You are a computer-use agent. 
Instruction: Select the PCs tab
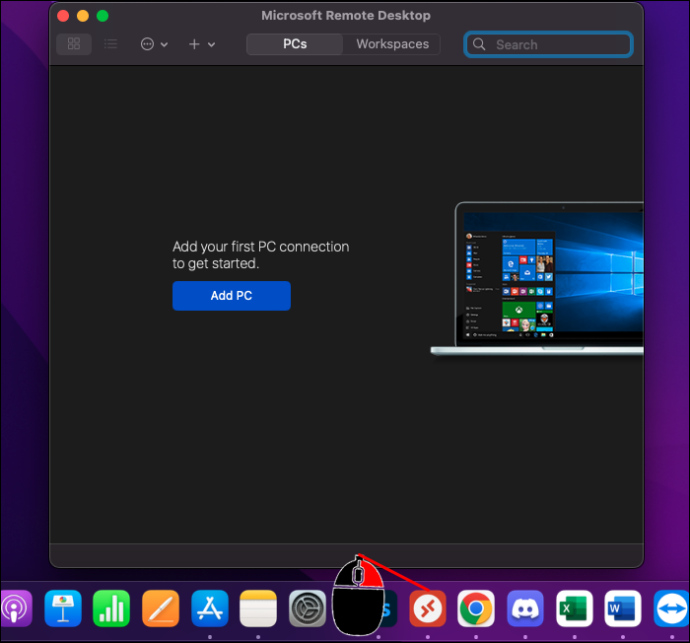click(x=295, y=44)
